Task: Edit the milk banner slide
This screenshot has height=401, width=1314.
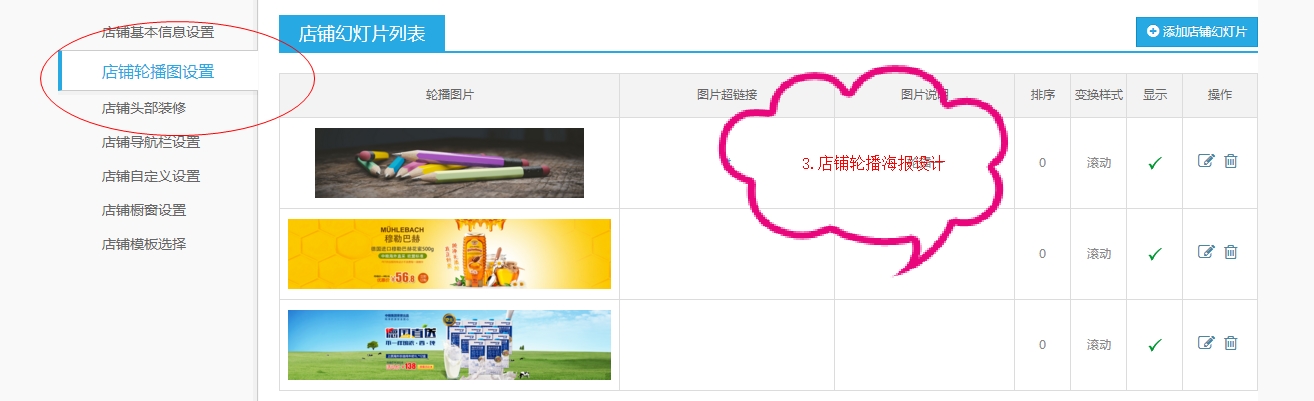Action: (x=1206, y=343)
